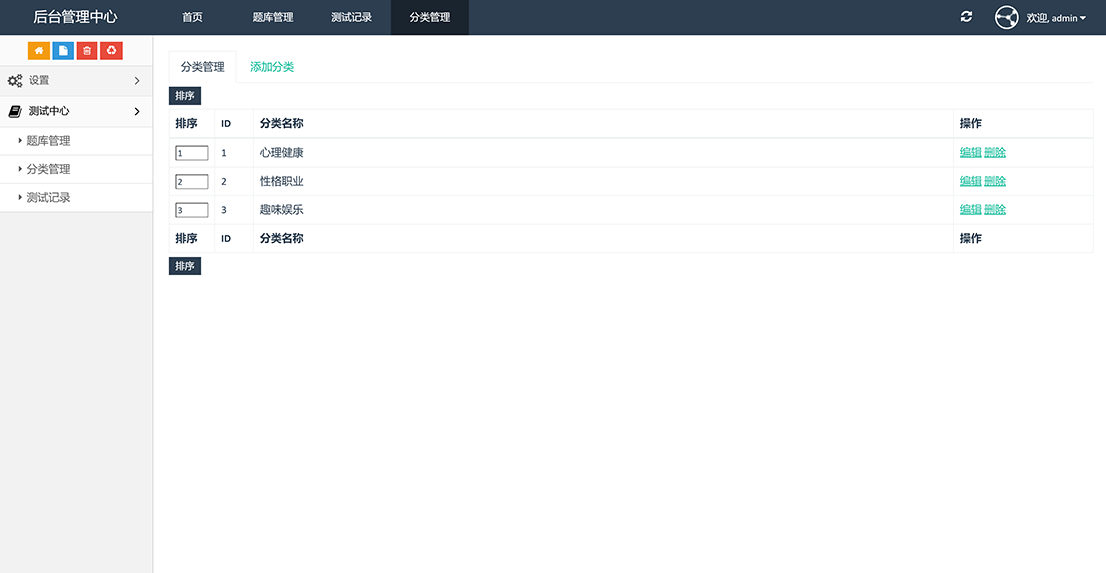Image resolution: width=1106 pixels, height=573 pixels.
Task: Click 编辑 for 性格职业
Action: 971,181
